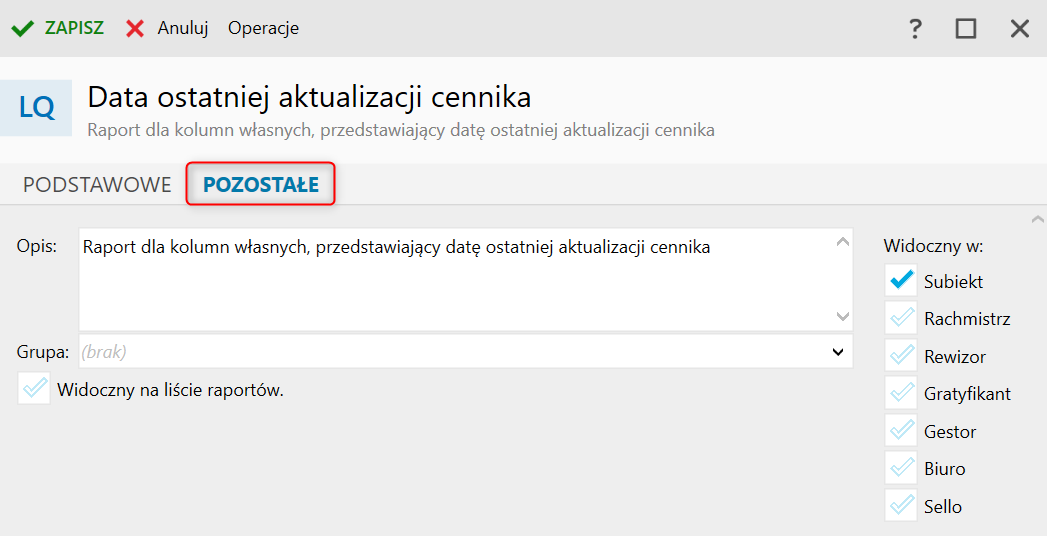Toggle the Subiekt visibility checkbox
1047x536 pixels.
click(901, 281)
